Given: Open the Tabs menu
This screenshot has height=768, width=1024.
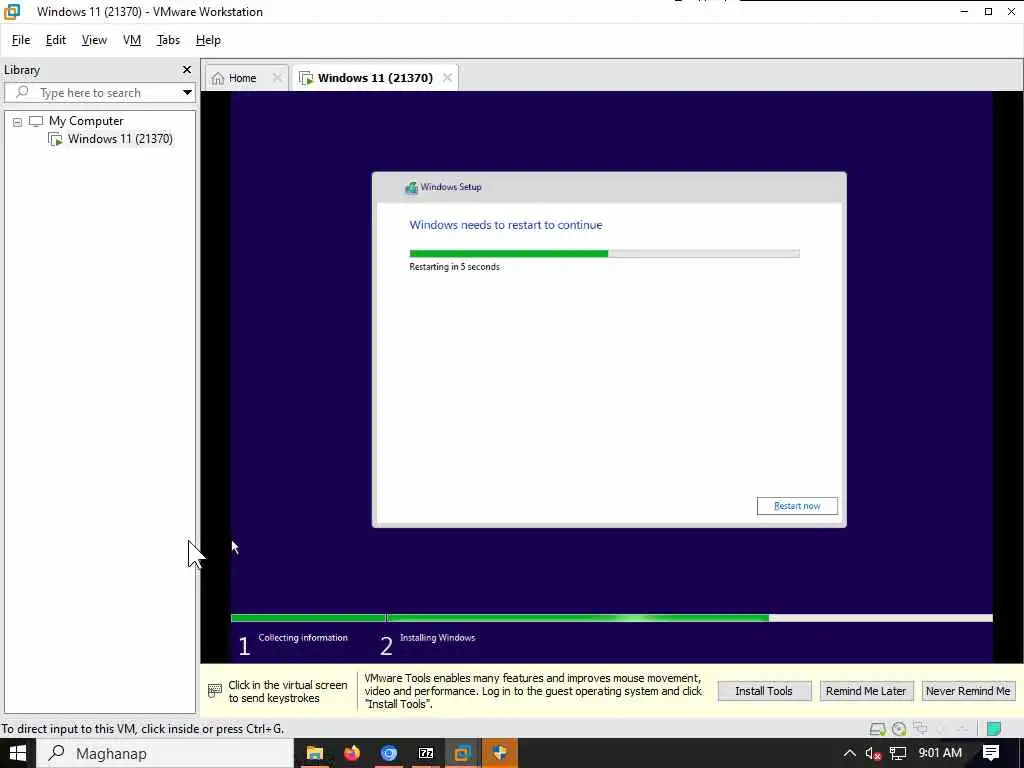Looking at the screenshot, I should [168, 40].
